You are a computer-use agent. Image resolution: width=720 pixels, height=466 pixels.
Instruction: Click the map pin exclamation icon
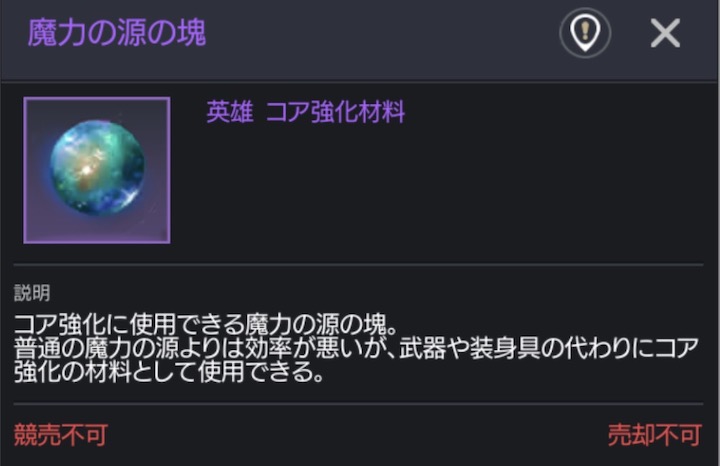pos(585,33)
